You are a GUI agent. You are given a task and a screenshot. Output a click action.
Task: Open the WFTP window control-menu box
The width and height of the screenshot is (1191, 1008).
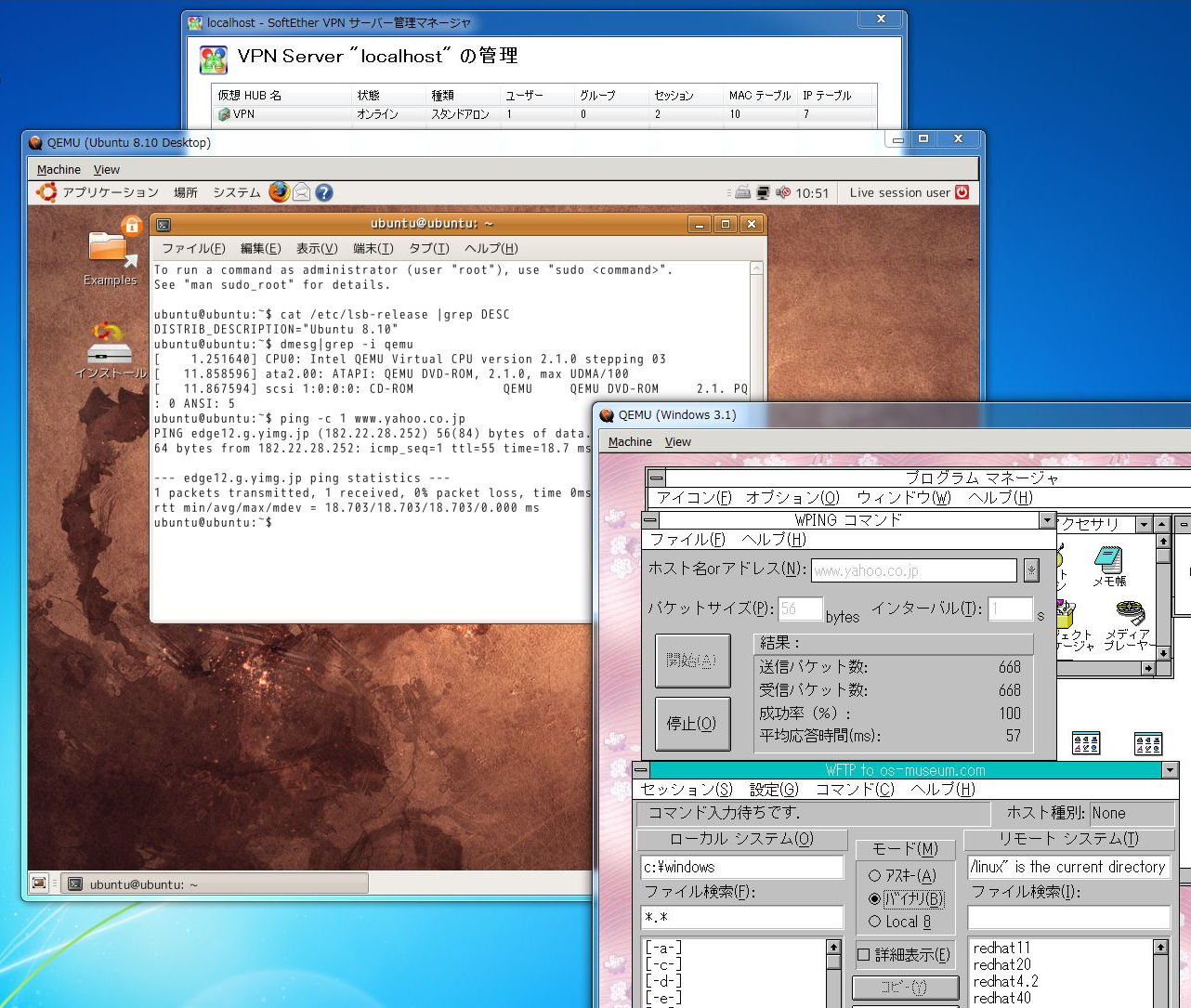[641, 770]
